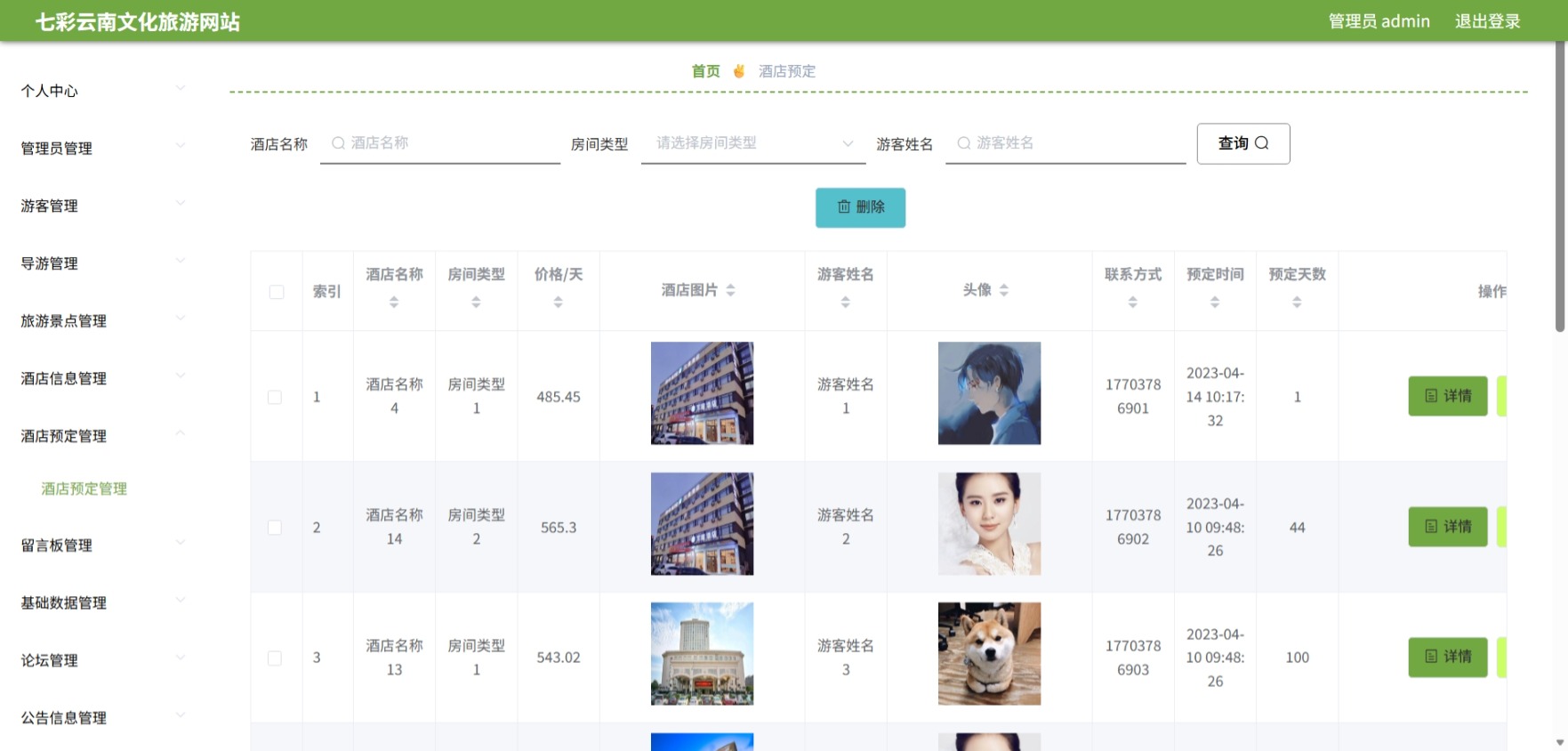Expand 酒店信息管理 sidebar menu
This screenshot has height=751, width=1568.
(x=103, y=378)
